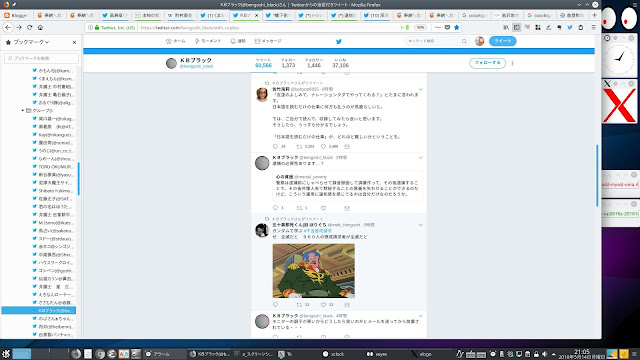Image resolution: width=640 pixels, height=360 pixels.
Task: Like the Gundam image tweet
Action: 323,305
